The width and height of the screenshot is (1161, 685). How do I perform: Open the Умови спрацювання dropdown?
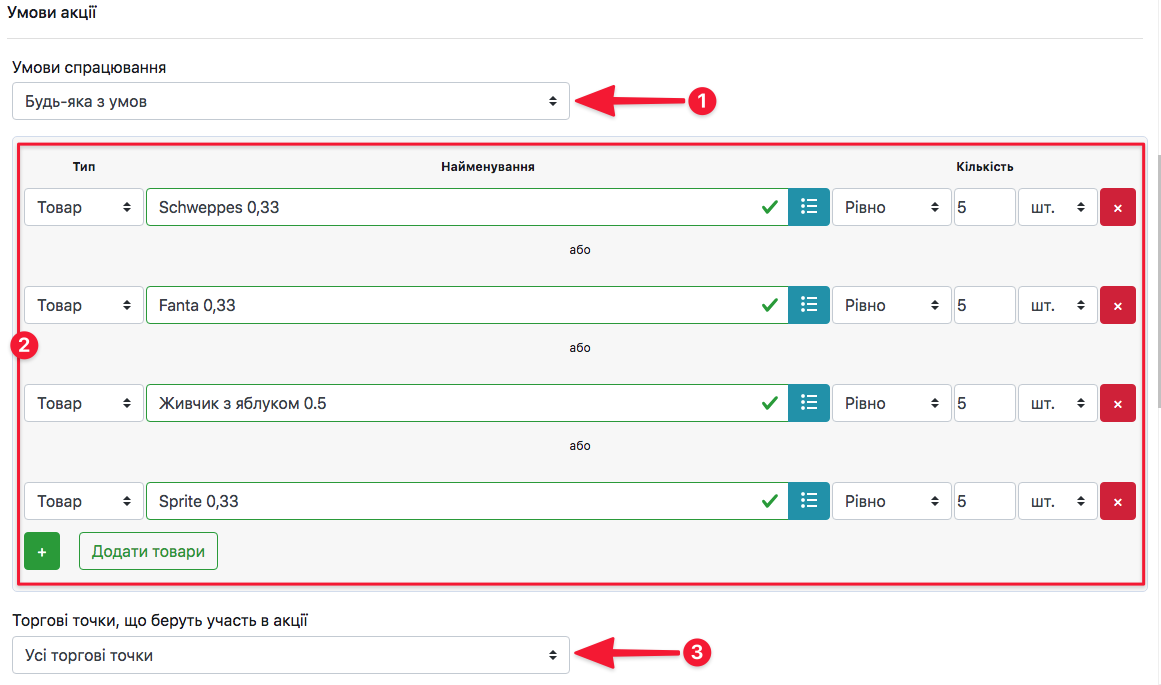(290, 101)
